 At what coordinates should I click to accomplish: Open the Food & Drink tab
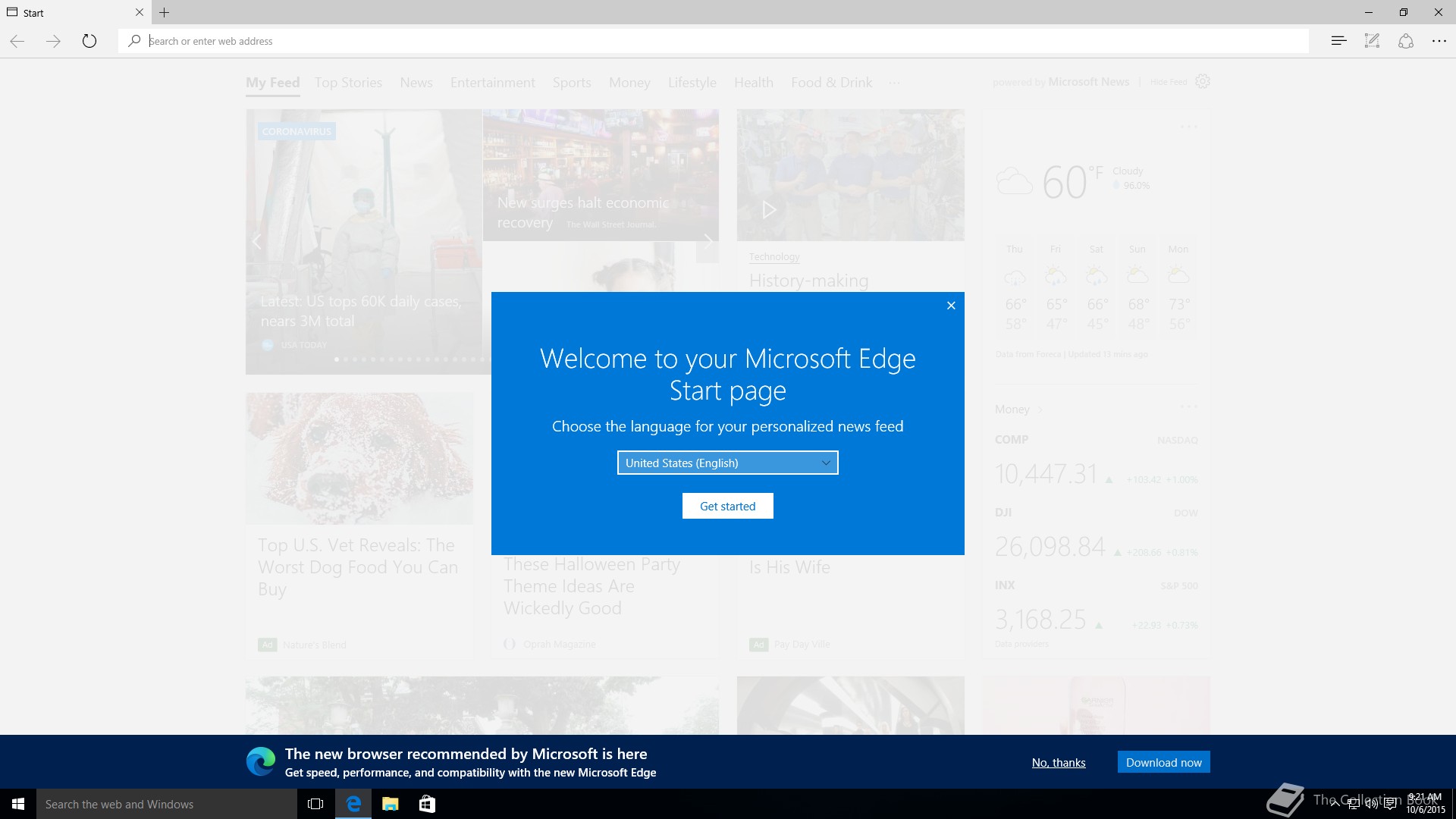(x=832, y=83)
